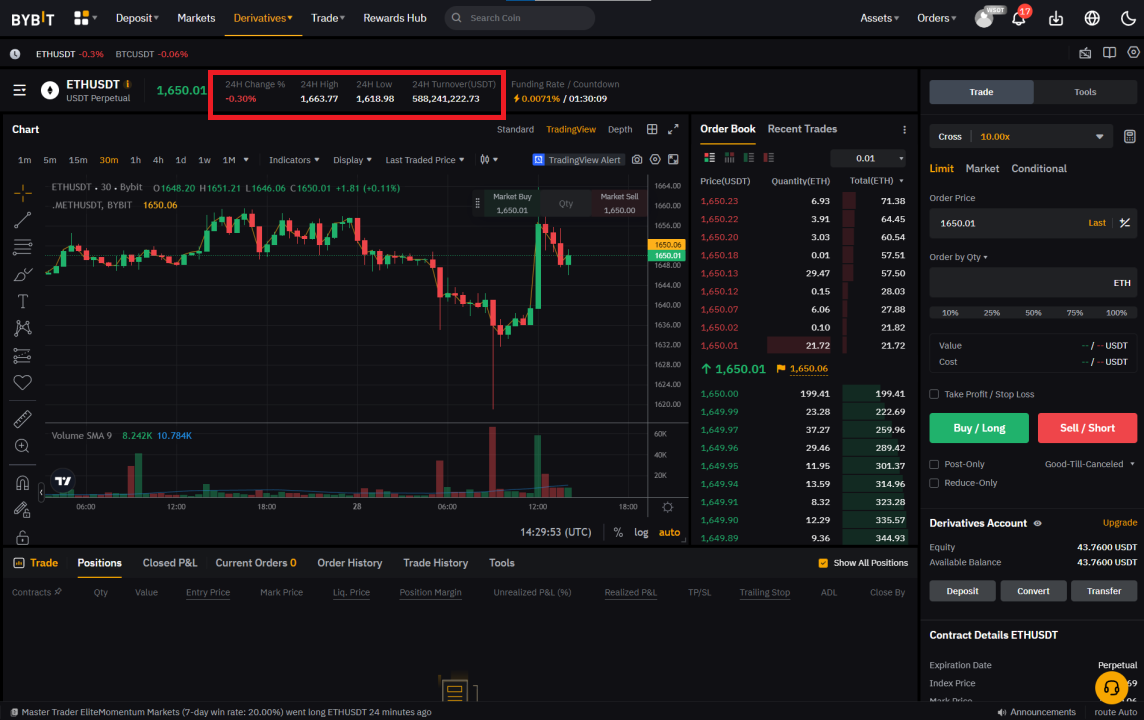Open Indicators dropdown on chart
Viewport: 1144px width, 720px height.
pos(294,160)
